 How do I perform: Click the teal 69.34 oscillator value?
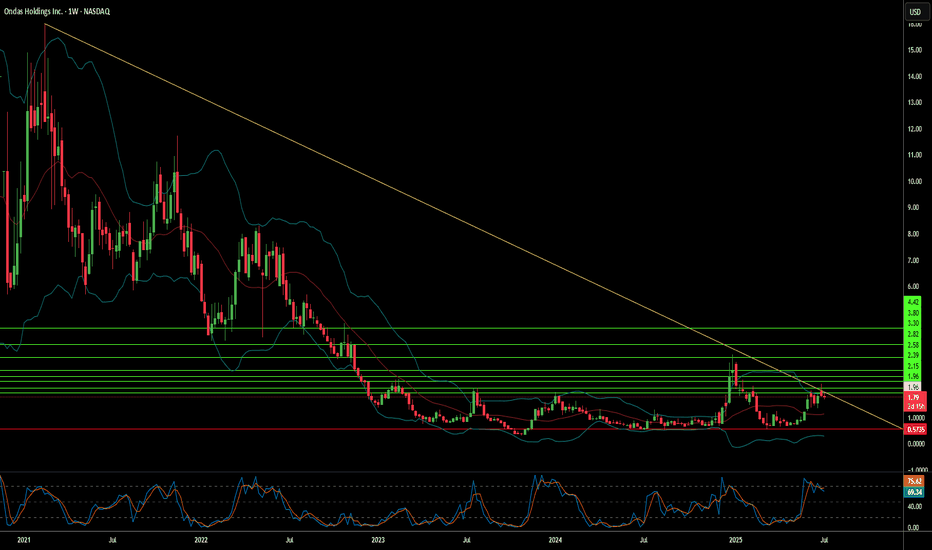point(915,492)
